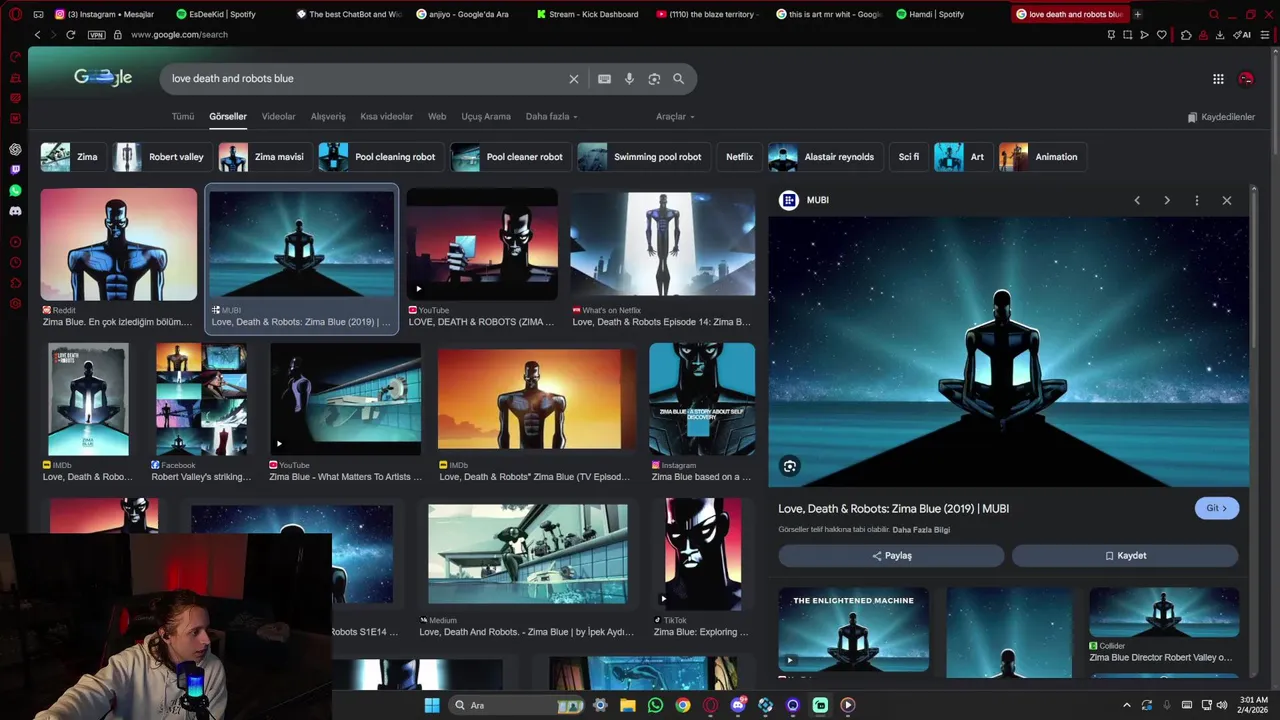The image size is (1280, 720).
Task: Add page to bookmarks with heart icon
Action: pyautogui.click(x=1161, y=35)
